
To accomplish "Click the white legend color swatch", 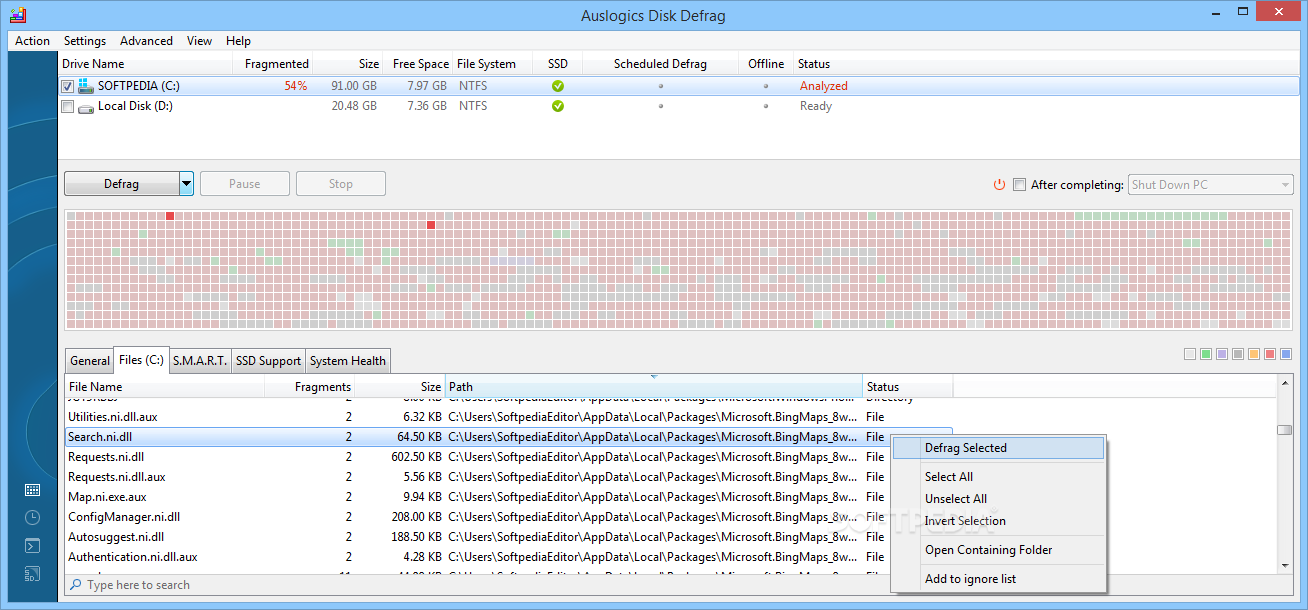I will click(1190, 354).
